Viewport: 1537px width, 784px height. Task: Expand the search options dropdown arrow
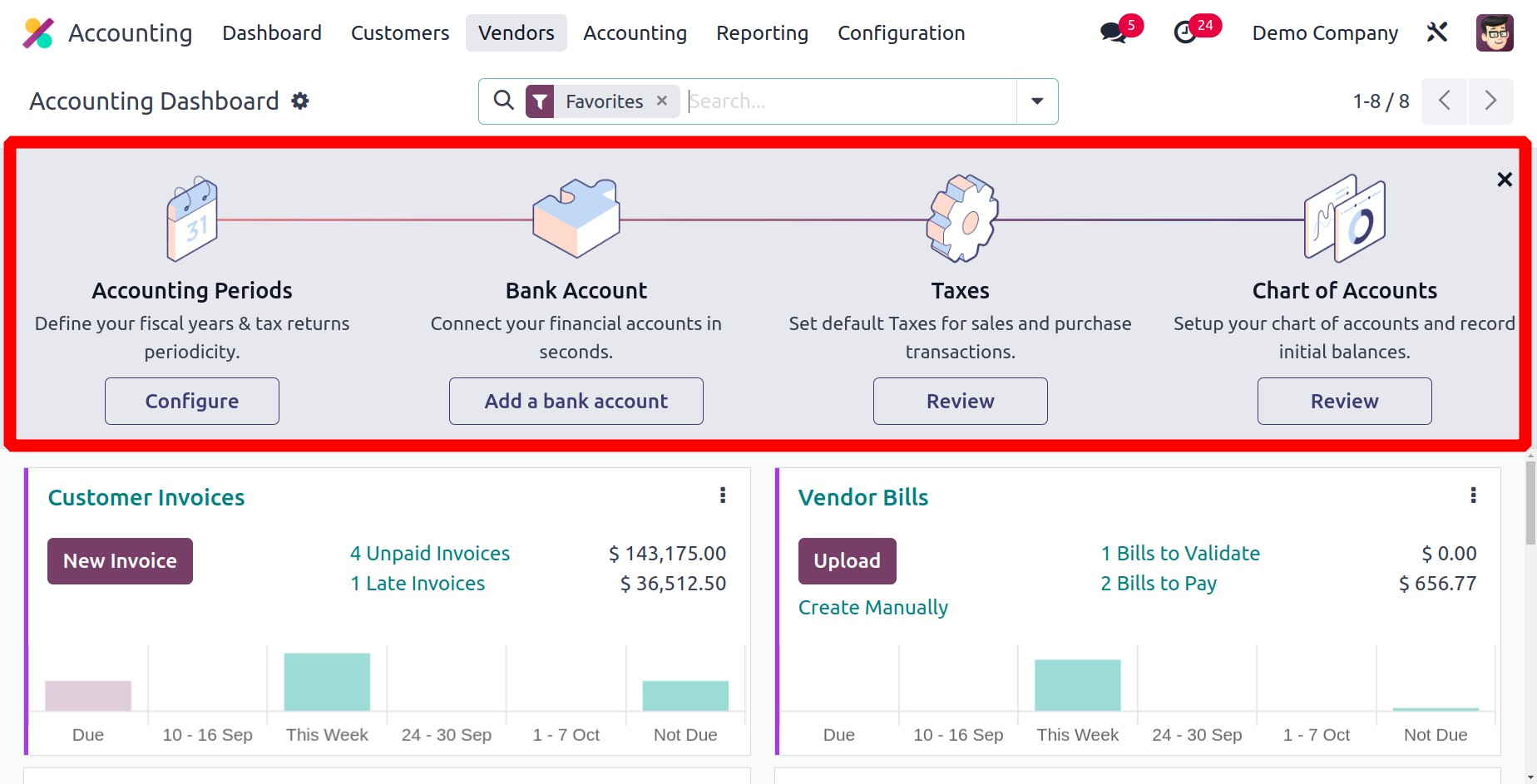click(x=1037, y=101)
